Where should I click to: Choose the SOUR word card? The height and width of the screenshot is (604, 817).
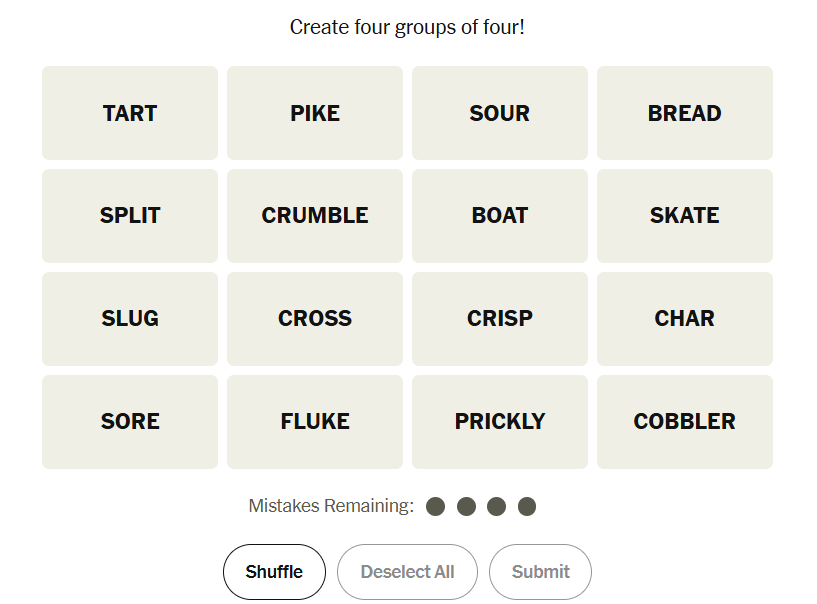coord(500,113)
